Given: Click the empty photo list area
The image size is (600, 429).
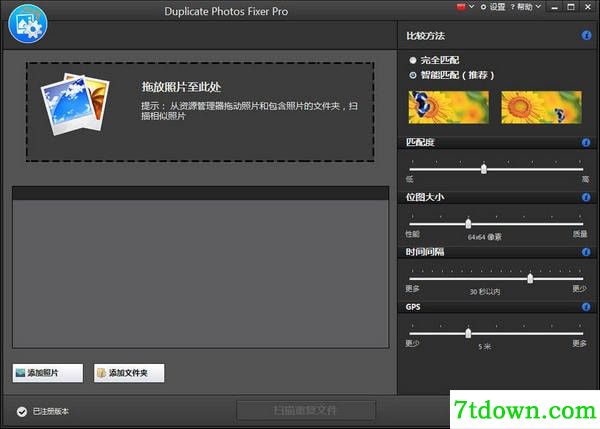Looking at the screenshot, I should (201, 273).
